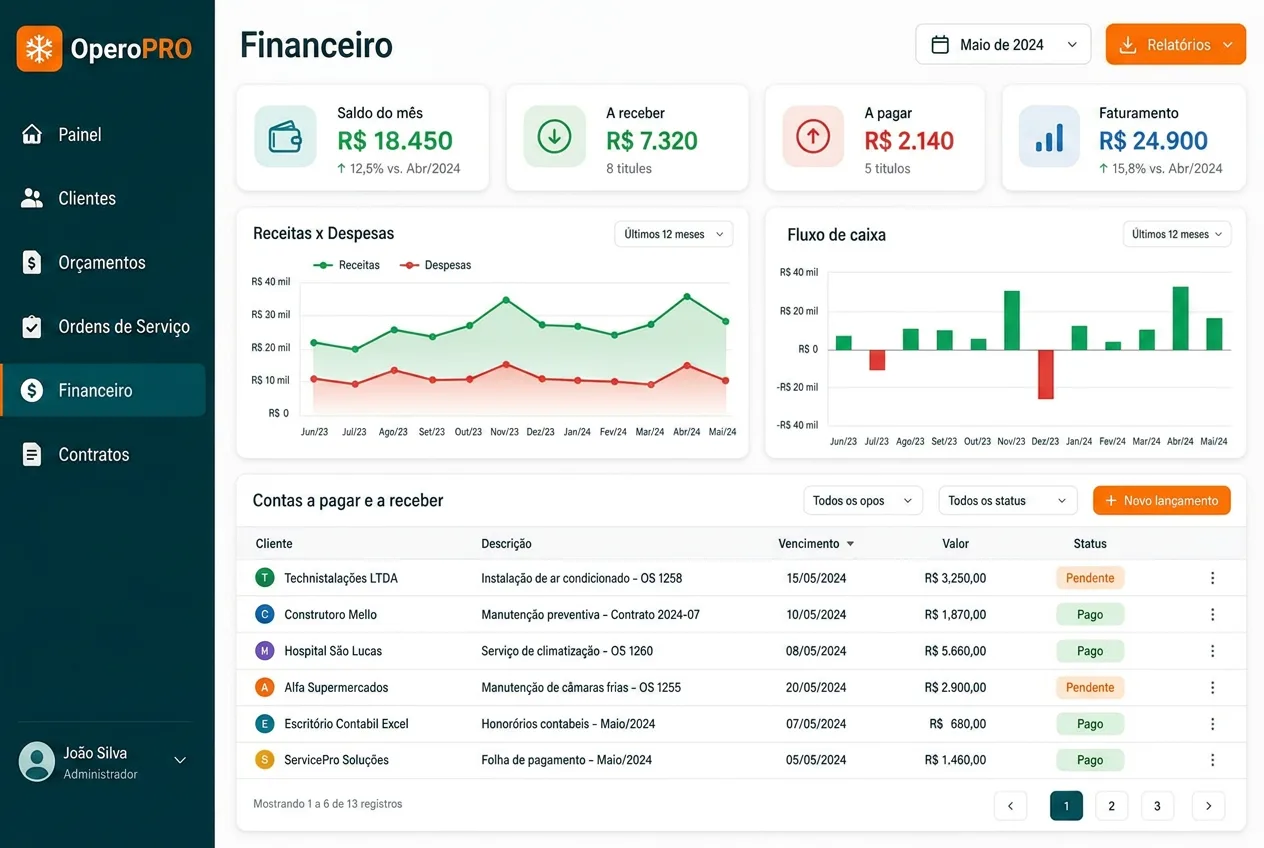This screenshot has height=848, width=1264.
Task: Open the Orçamentos sidebar section
Action: click(104, 262)
